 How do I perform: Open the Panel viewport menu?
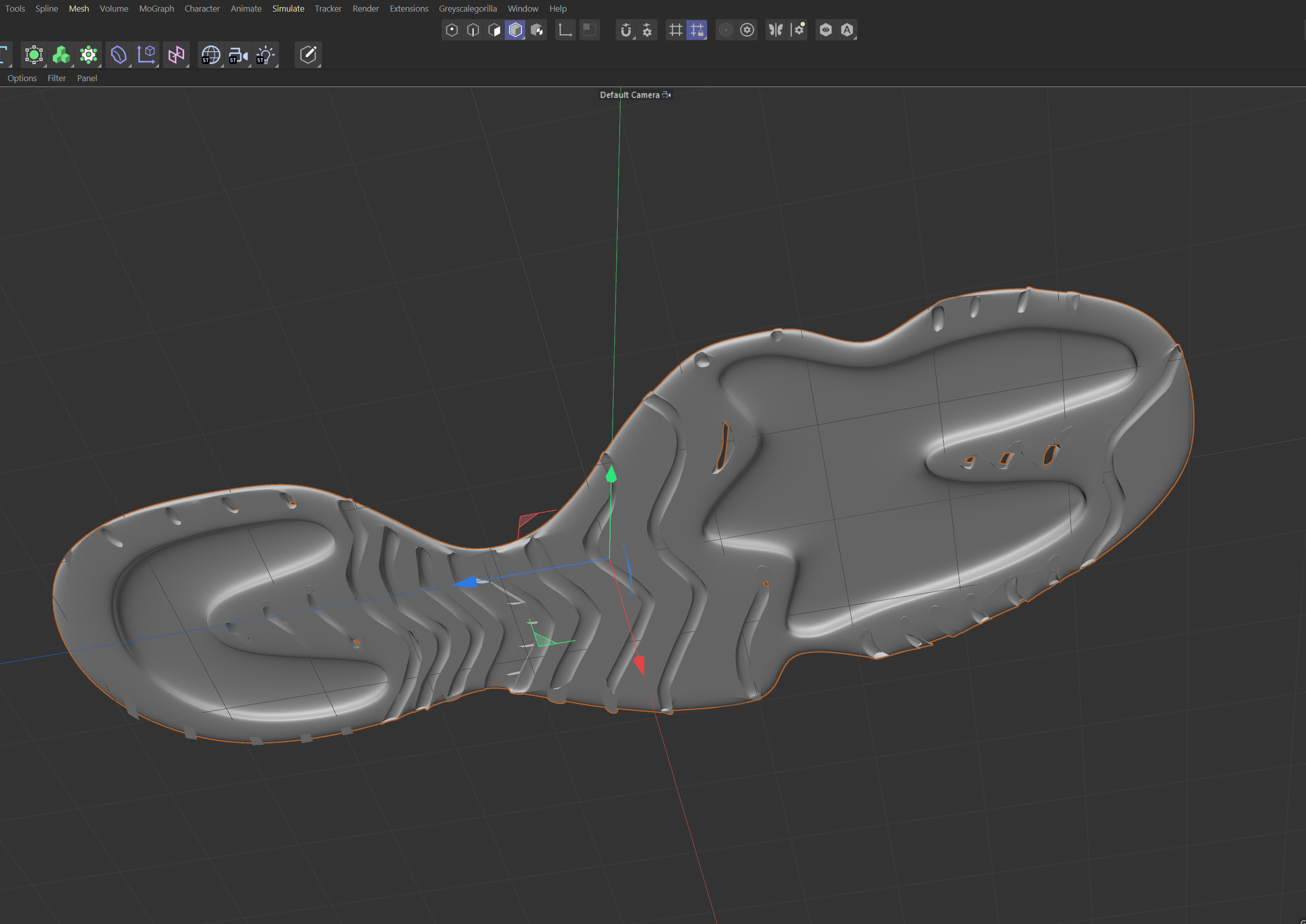(x=86, y=78)
